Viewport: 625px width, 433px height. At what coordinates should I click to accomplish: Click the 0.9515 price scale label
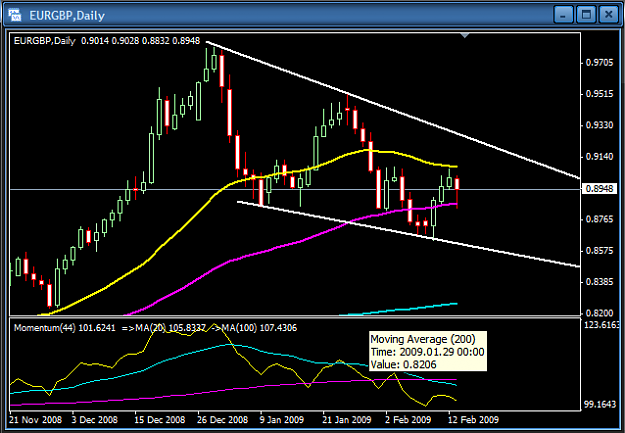coord(599,94)
